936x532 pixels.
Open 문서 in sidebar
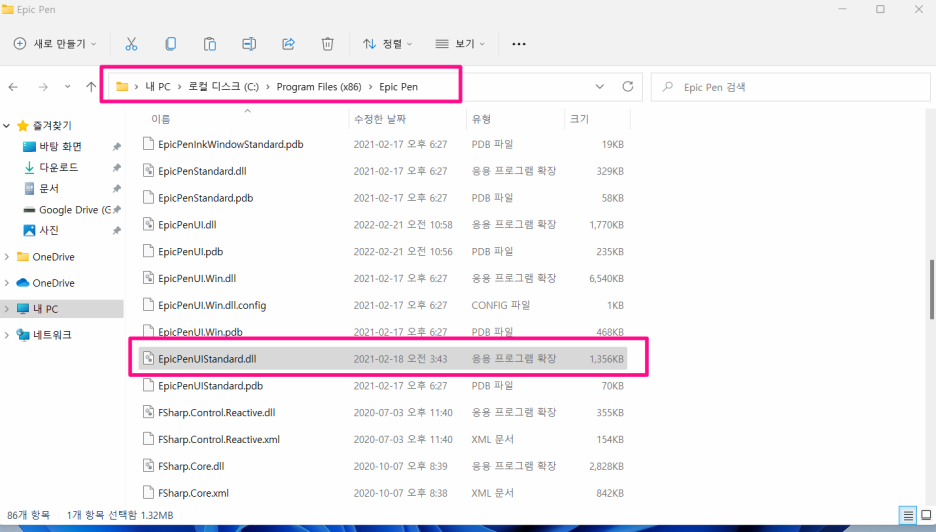coord(49,189)
